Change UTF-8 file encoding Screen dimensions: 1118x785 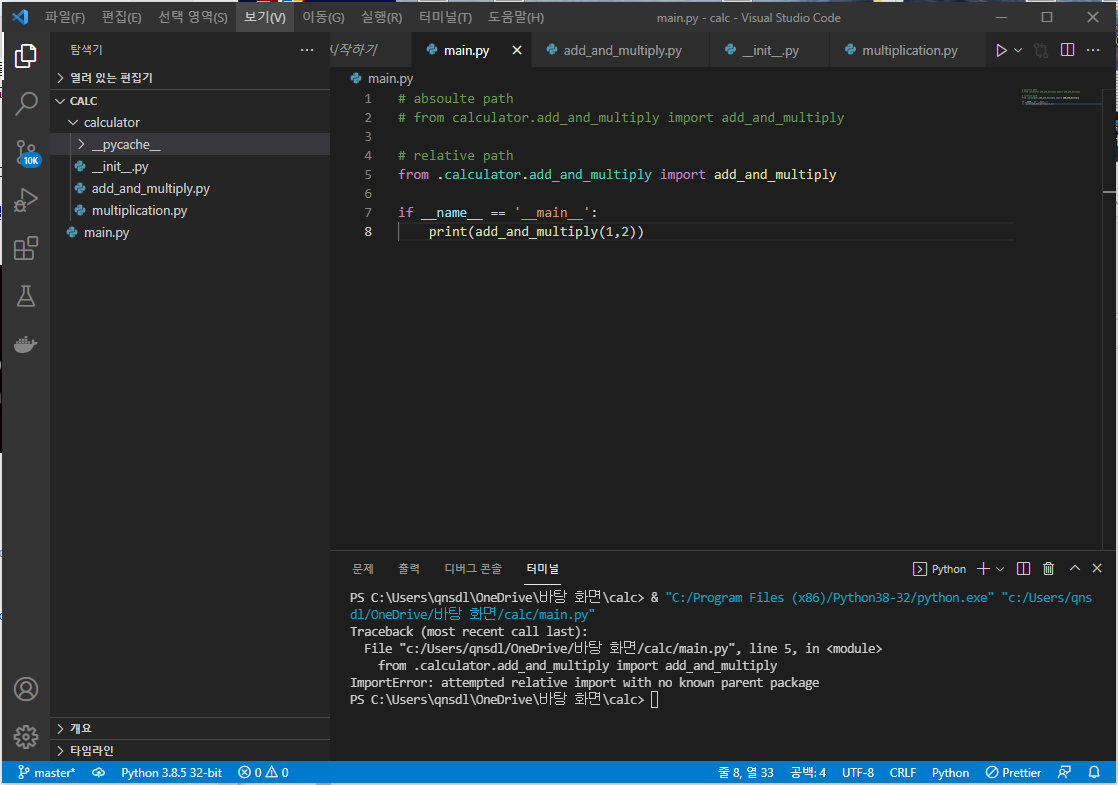(x=858, y=773)
